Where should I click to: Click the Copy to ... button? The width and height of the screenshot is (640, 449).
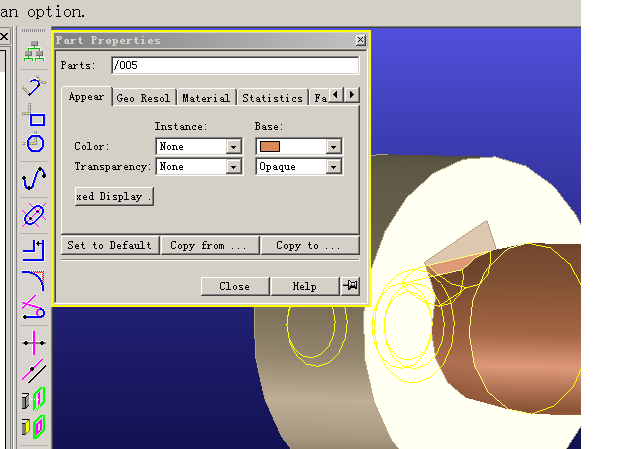click(310, 245)
